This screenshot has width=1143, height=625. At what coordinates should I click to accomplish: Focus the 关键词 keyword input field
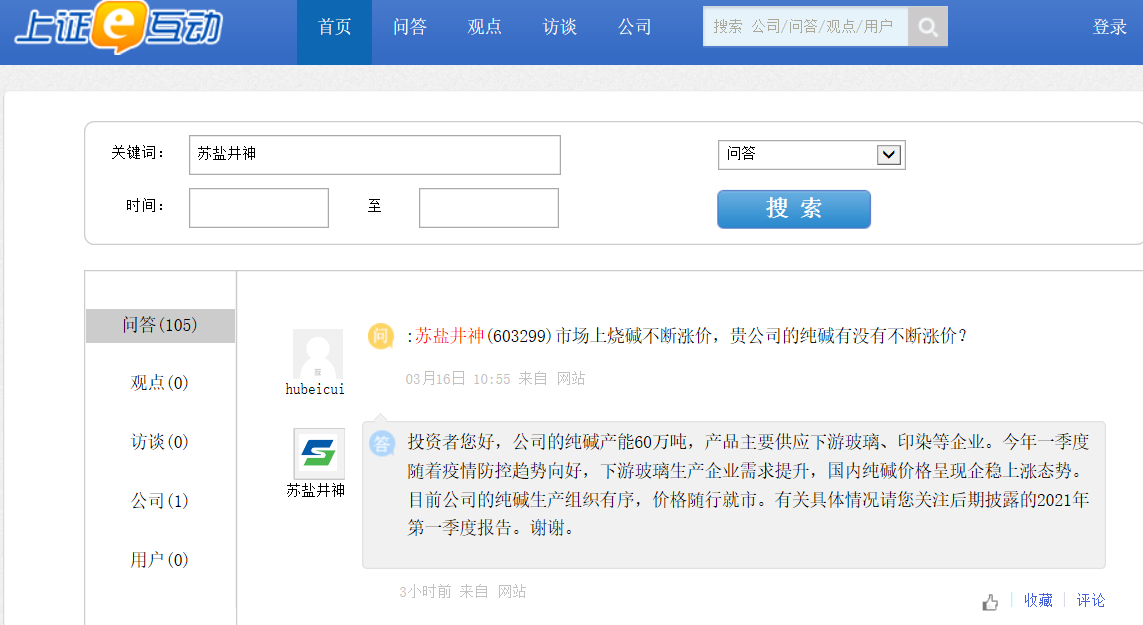coord(374,155)
